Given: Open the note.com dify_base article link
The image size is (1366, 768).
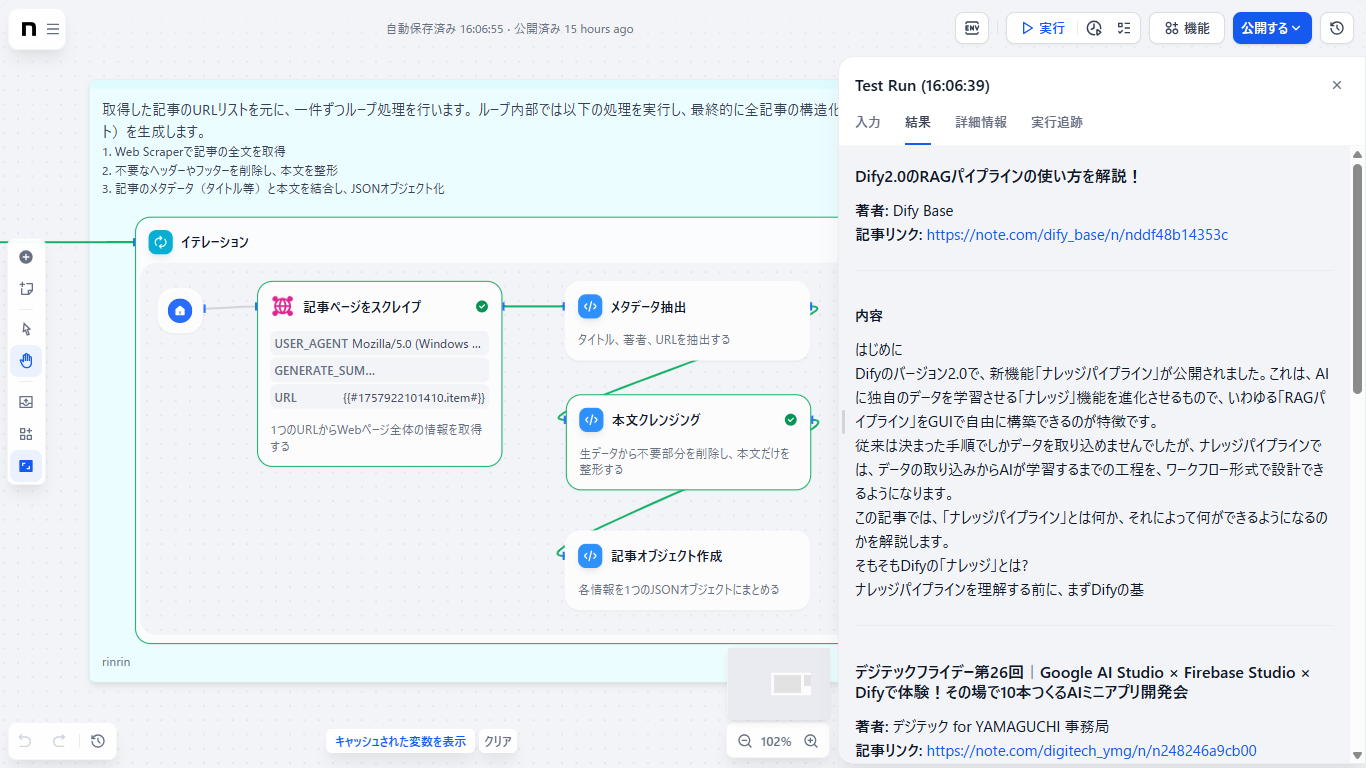Looking at the screenshot, I should (1077, 235).
